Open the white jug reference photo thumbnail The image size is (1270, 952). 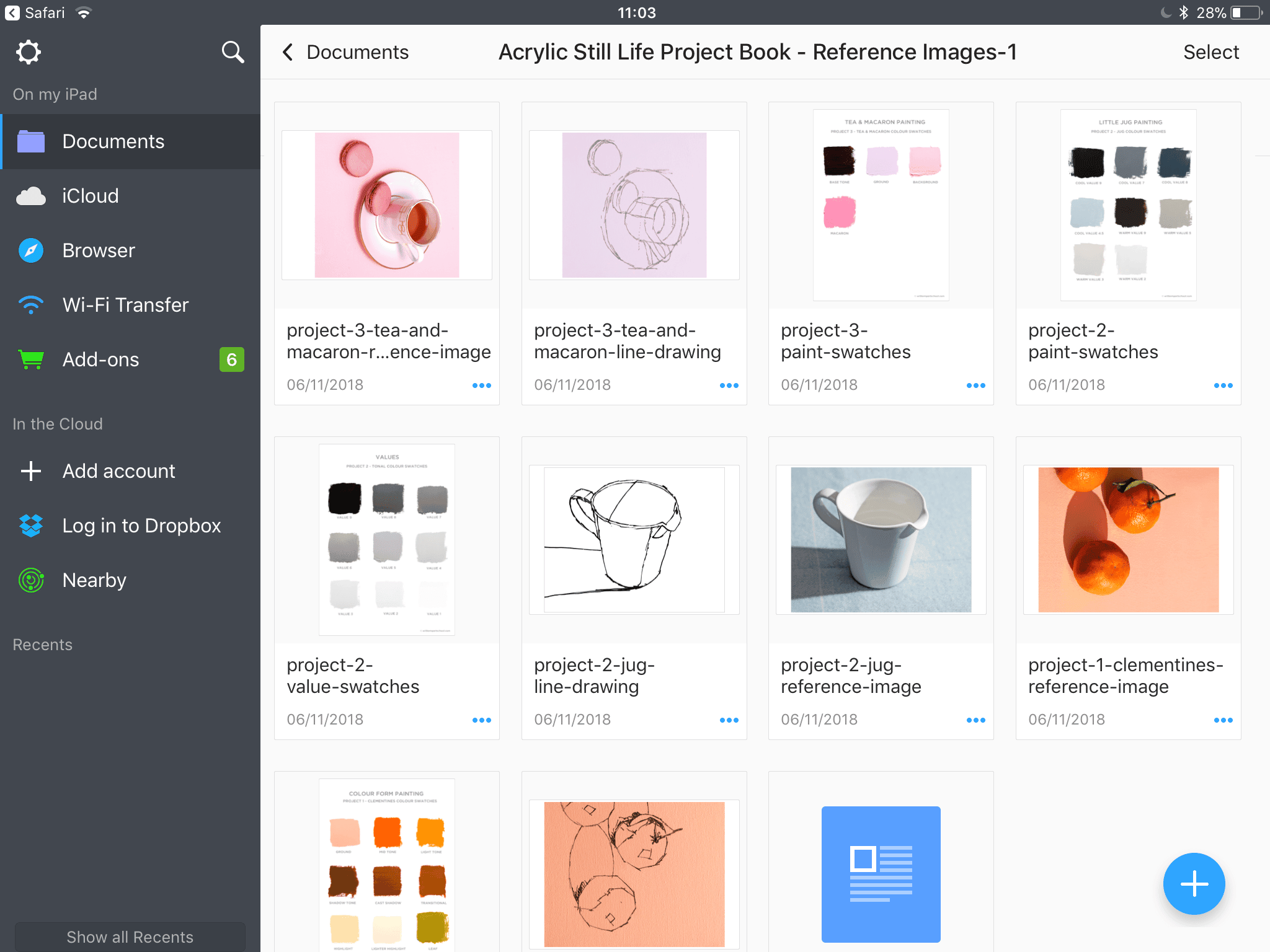881,540
